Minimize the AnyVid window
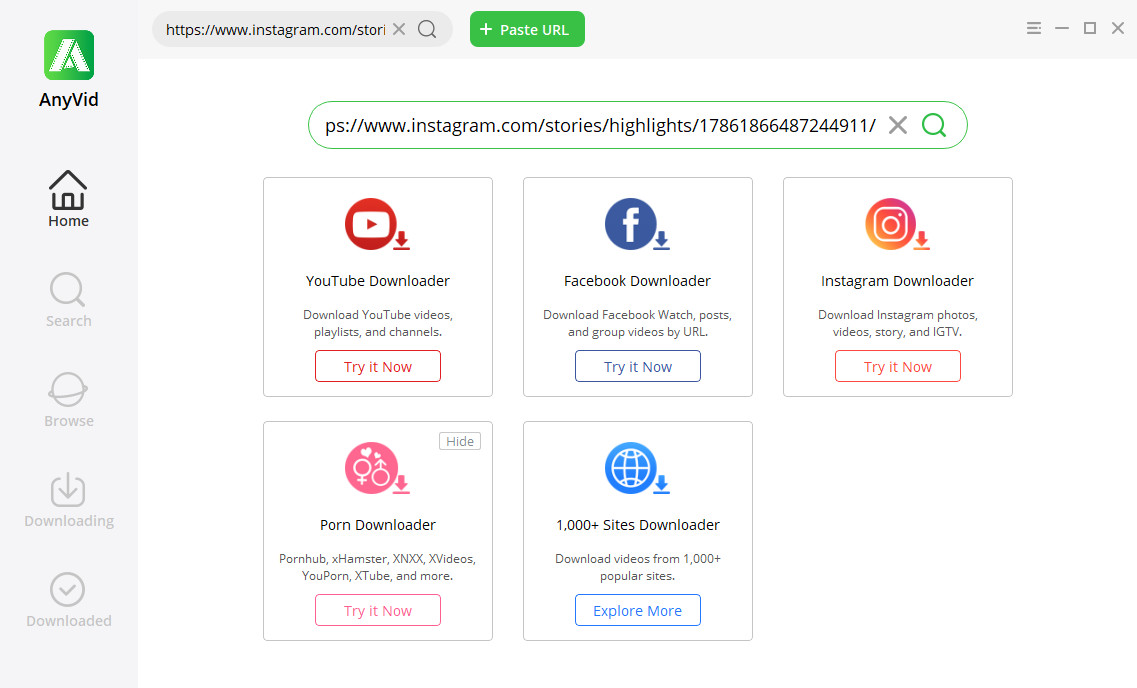Screen dimensions: 1137x688 point(1062,28)
